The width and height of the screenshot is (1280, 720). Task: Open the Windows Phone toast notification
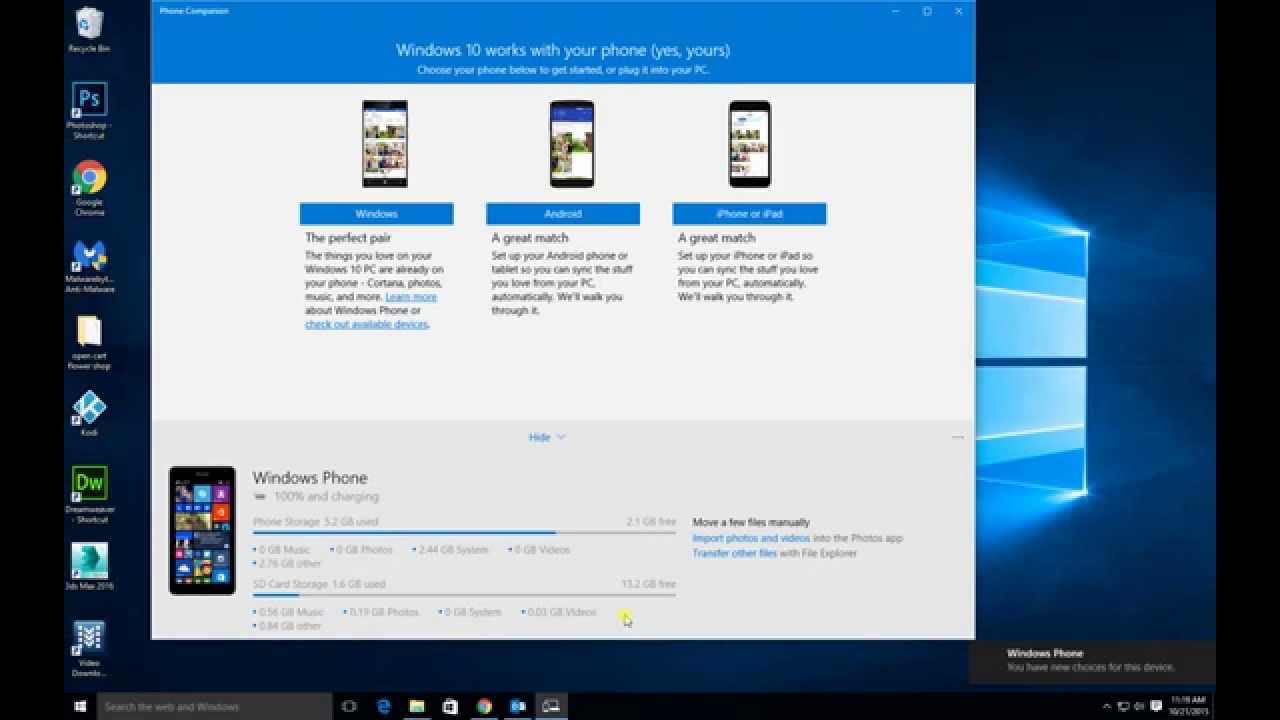click(1092, 660)
